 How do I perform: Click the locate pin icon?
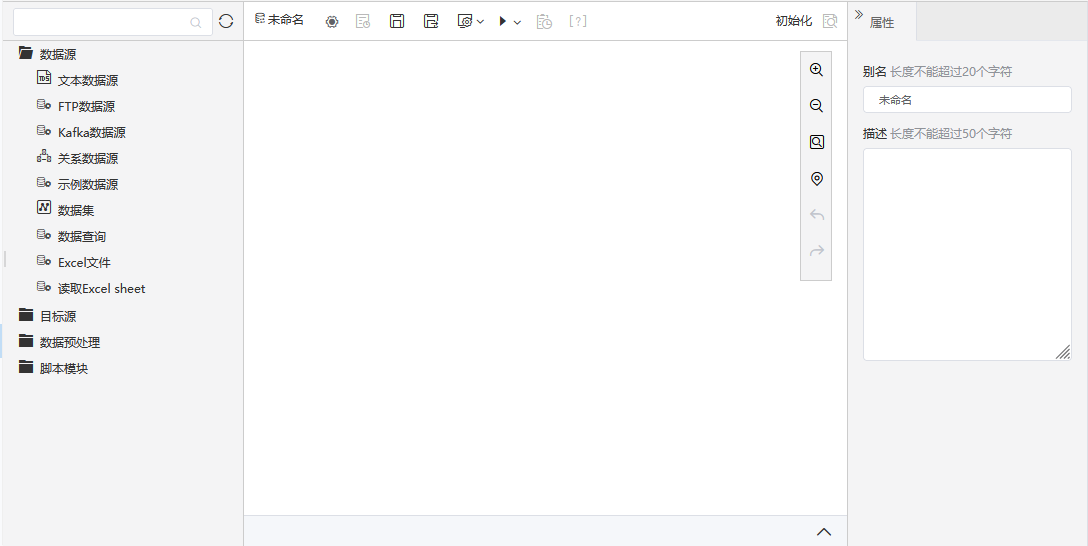click(x=817, y=179)
